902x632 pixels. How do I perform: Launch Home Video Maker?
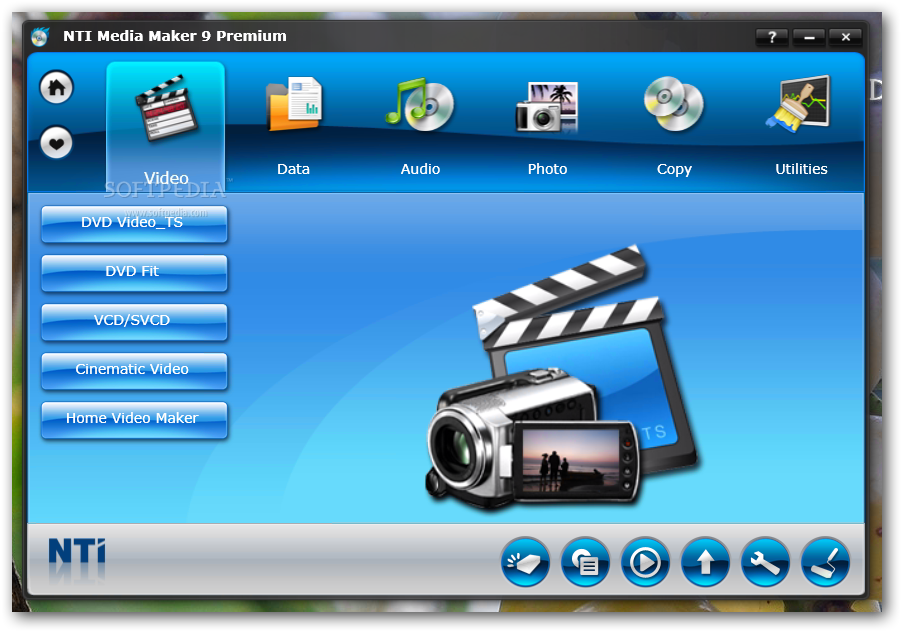point(134,419)
